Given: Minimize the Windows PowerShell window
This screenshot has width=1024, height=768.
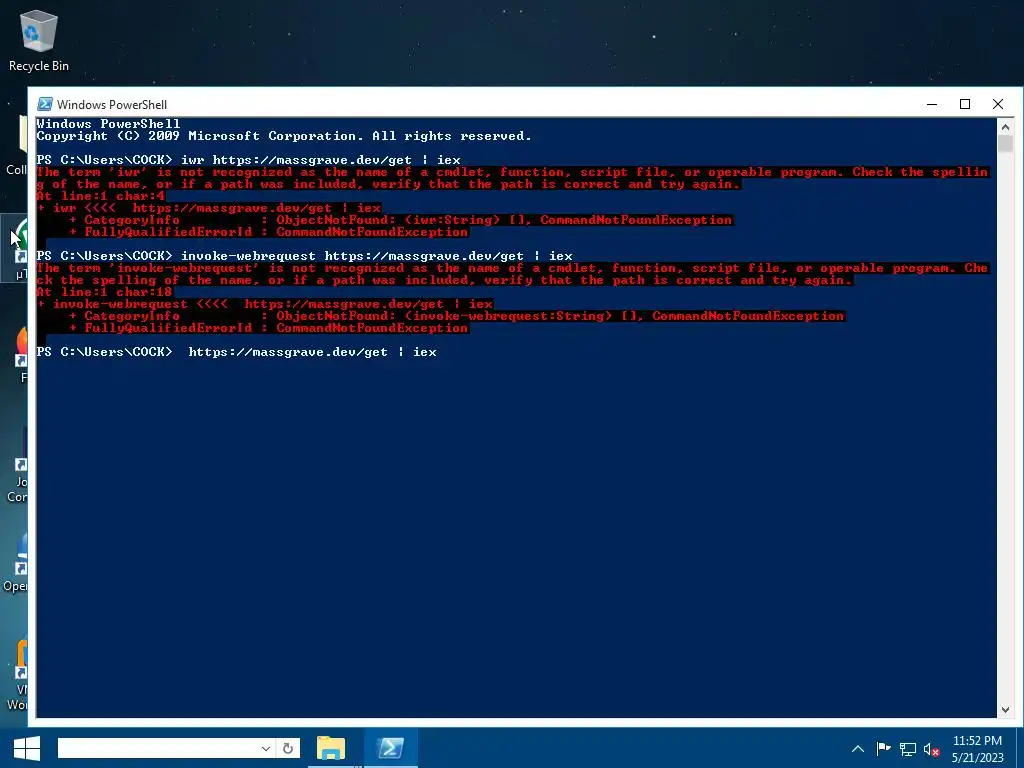Looking at the screenshot, I should click(x=932, y=104).
